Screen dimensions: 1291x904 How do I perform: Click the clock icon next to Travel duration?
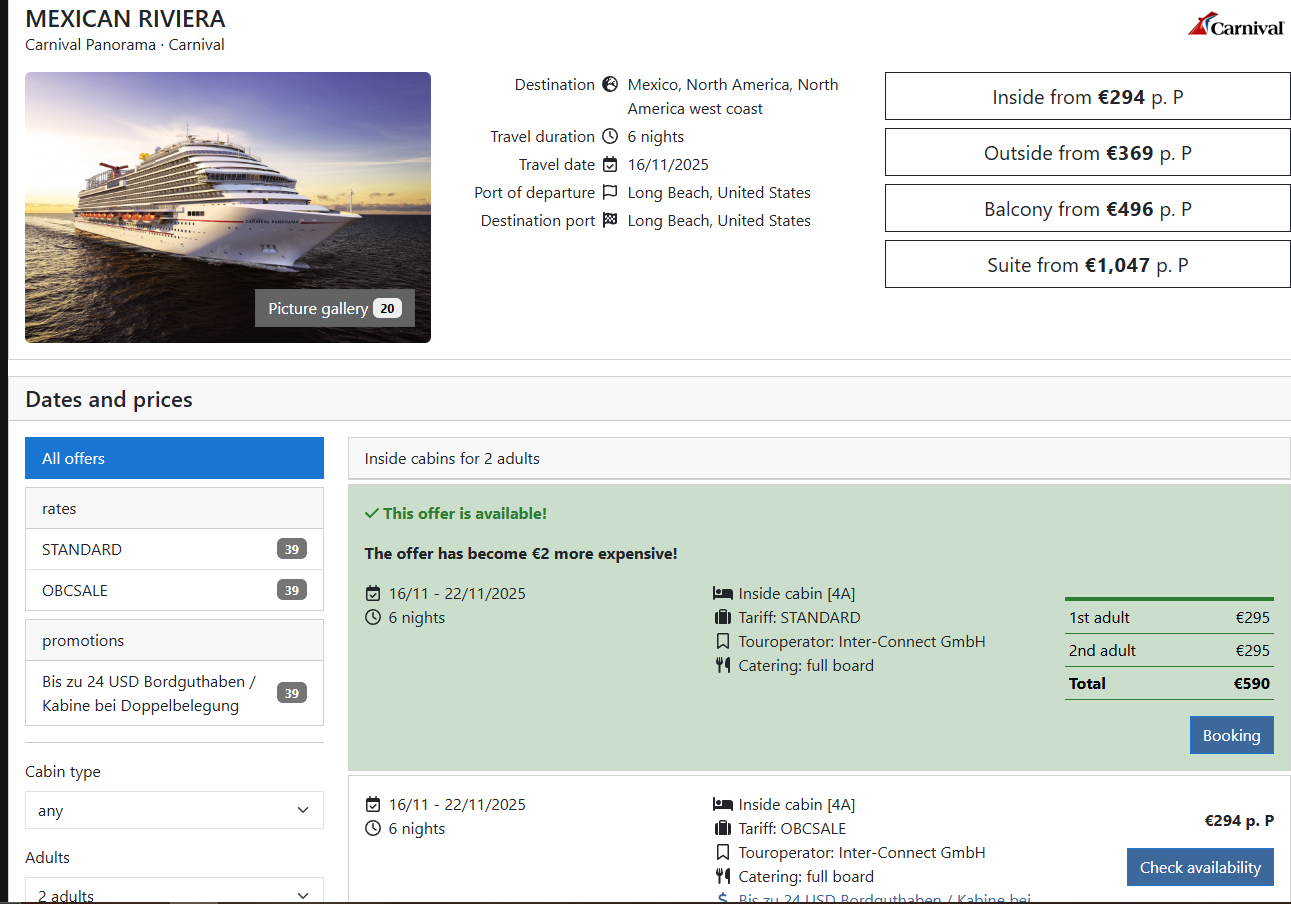coord(611,137)
